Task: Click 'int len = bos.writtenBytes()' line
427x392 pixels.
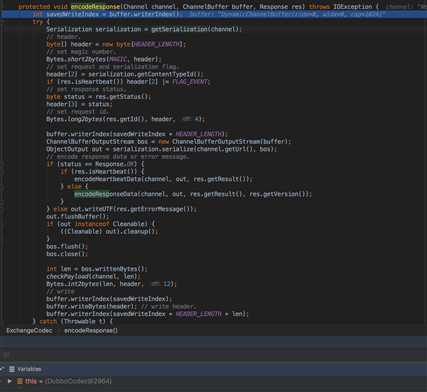Action: (x=97, y=269)
